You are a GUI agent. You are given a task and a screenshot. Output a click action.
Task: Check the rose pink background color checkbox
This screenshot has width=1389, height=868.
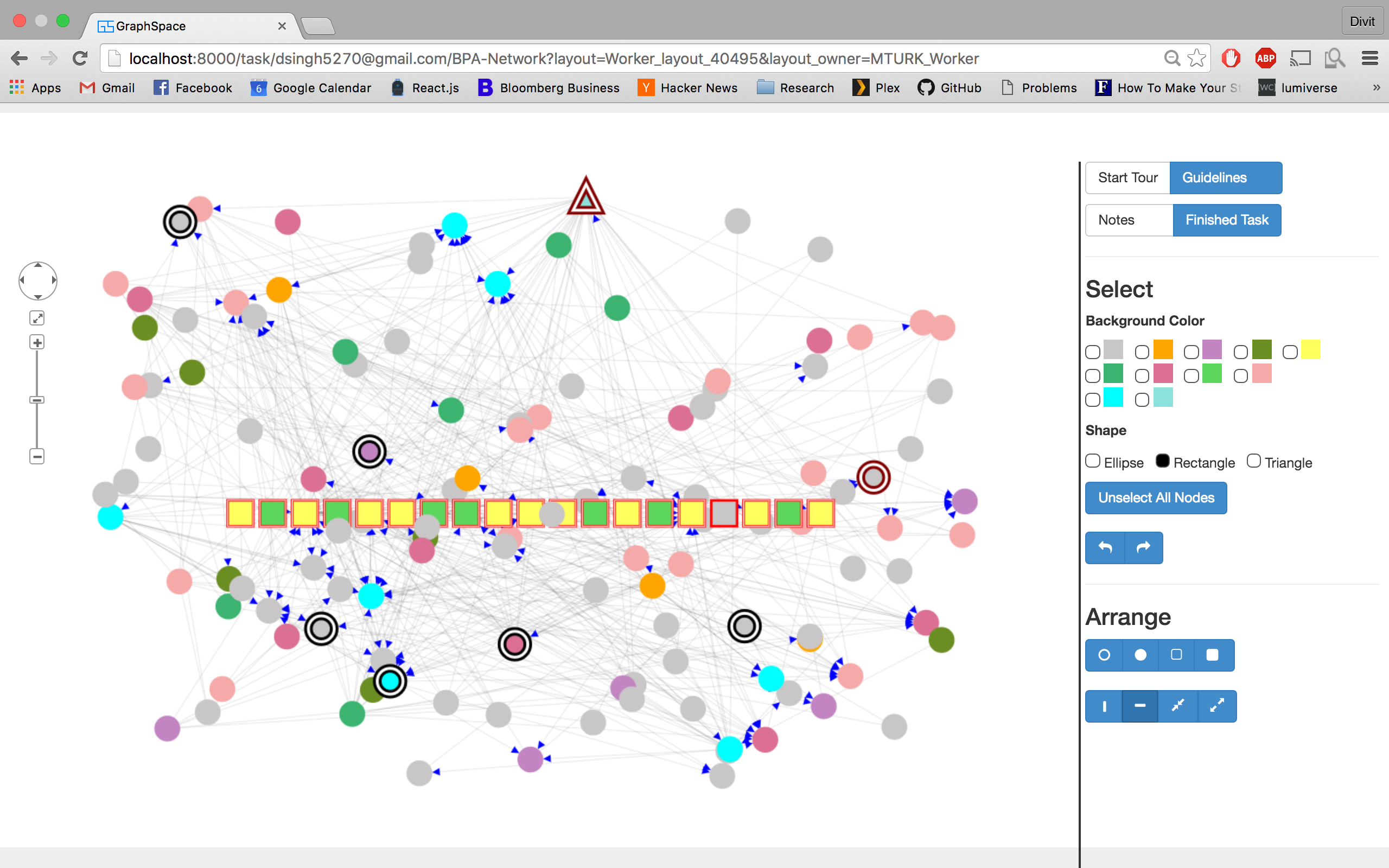1142,375
